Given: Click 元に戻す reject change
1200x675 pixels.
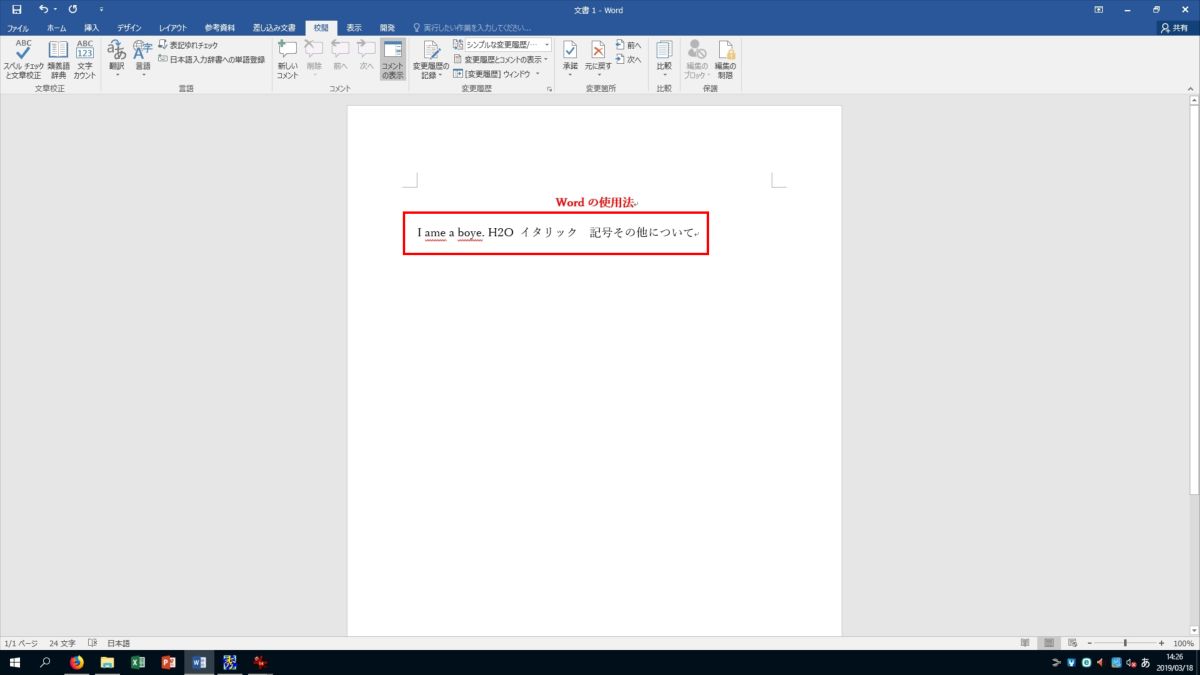Looking at the screenshot, I should click(x=597, y=60).
